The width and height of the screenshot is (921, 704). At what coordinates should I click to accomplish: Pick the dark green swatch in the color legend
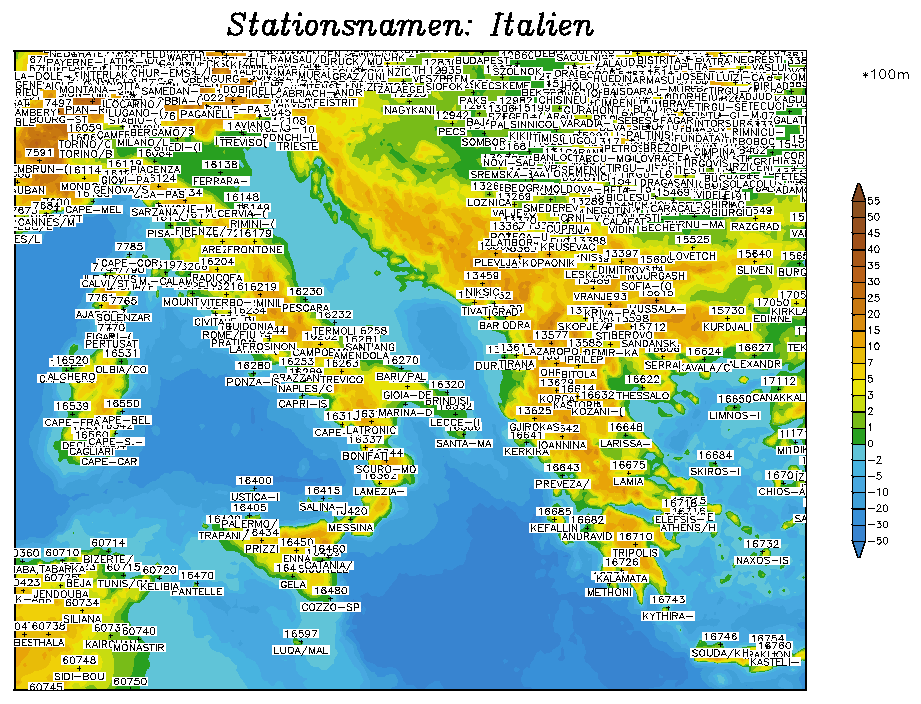(x=858, y=435)
